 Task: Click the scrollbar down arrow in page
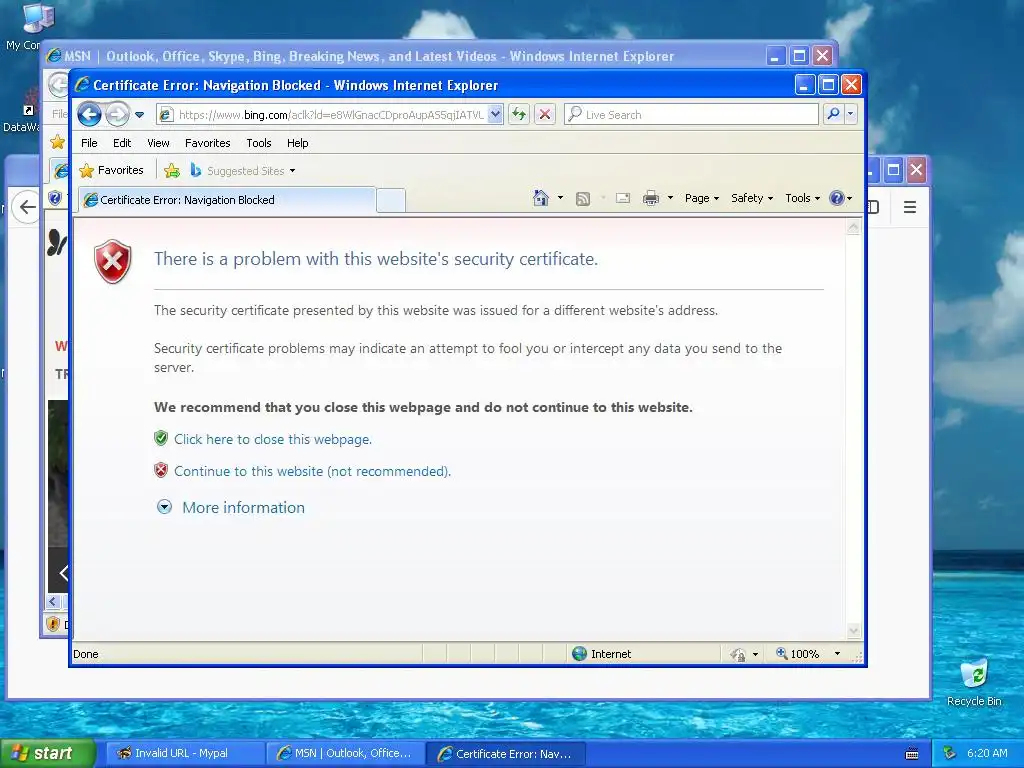854,631
